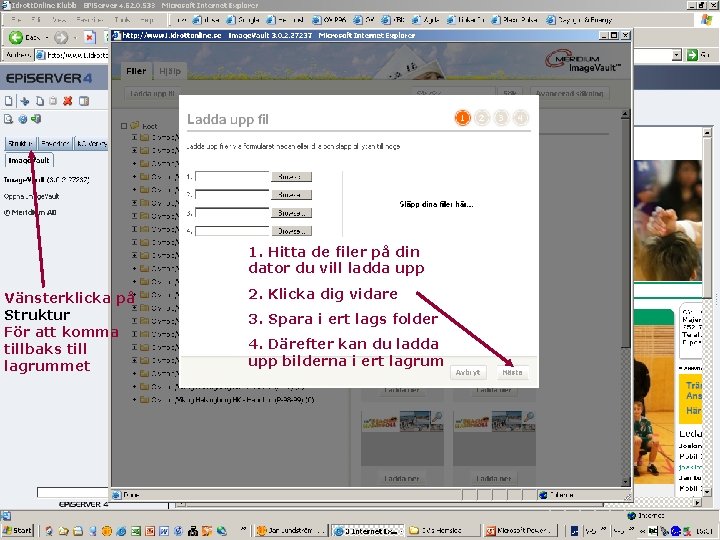The width and height of the screenshot is (720, 540).
Task: Click the panel layout icon right of delete
Action: click(84, 101)
